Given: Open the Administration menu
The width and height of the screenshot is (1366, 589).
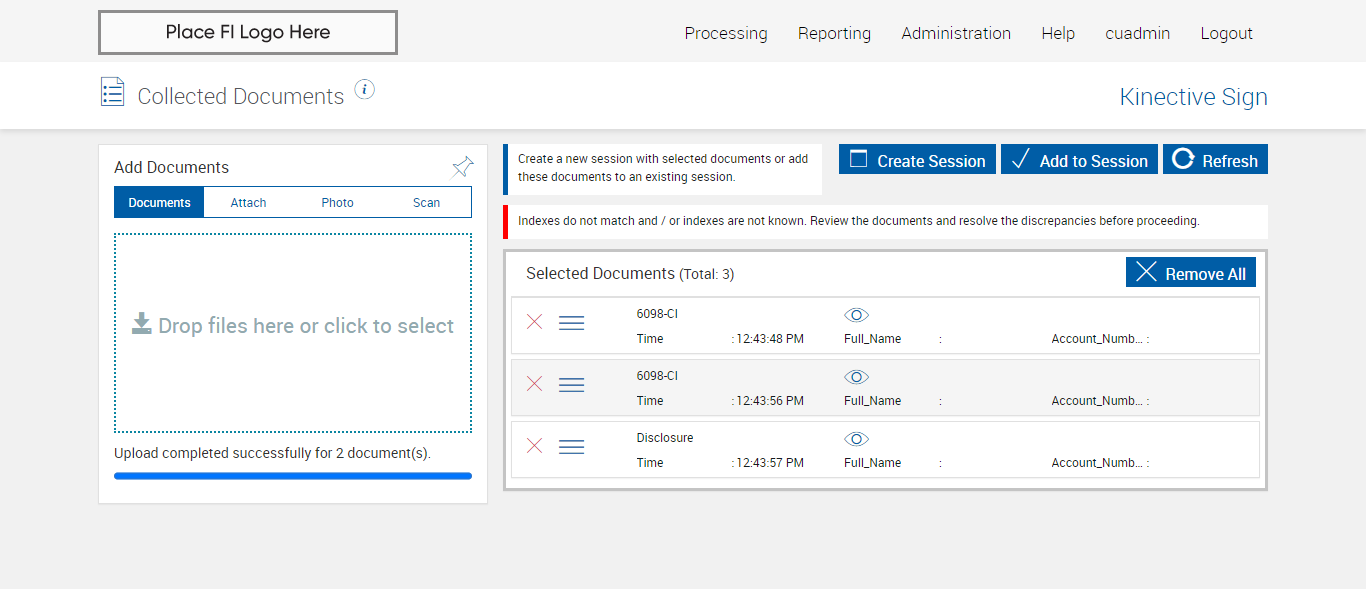Looking at the screenshot, I should (x=956, y=33).
